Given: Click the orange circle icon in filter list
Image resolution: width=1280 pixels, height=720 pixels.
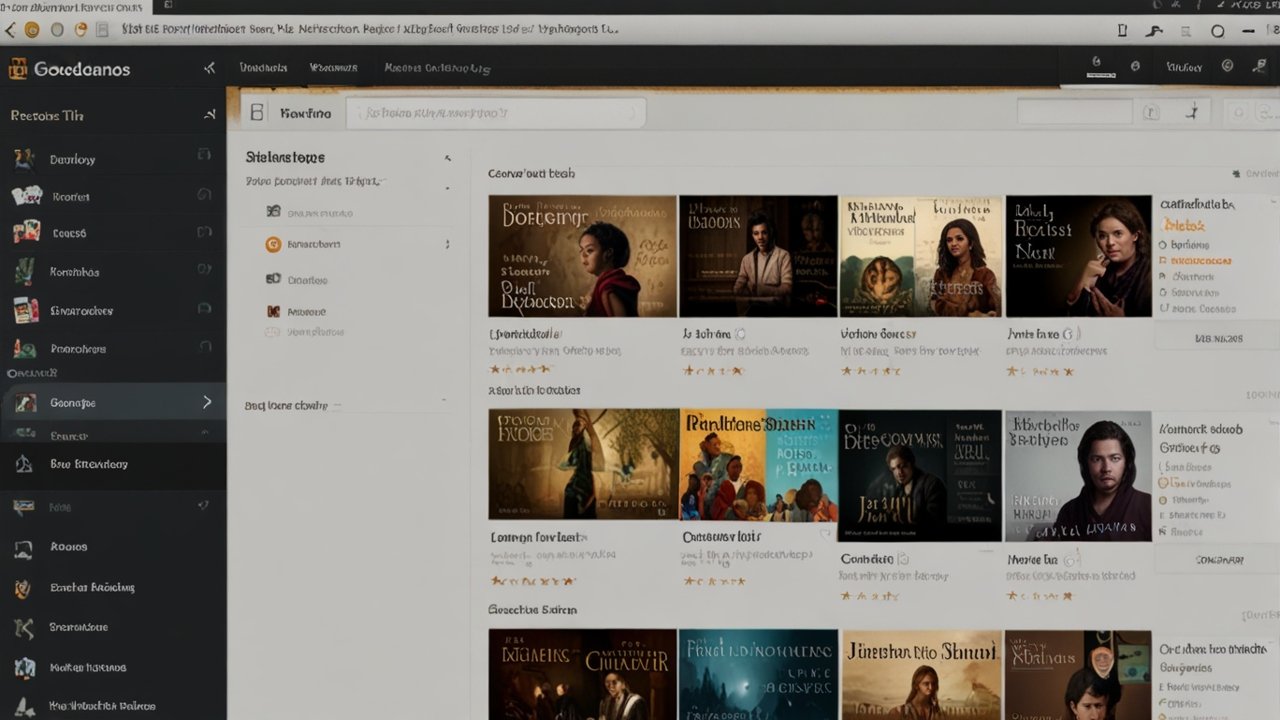Looking at the screenshot, I should click(x=272, y=244).
